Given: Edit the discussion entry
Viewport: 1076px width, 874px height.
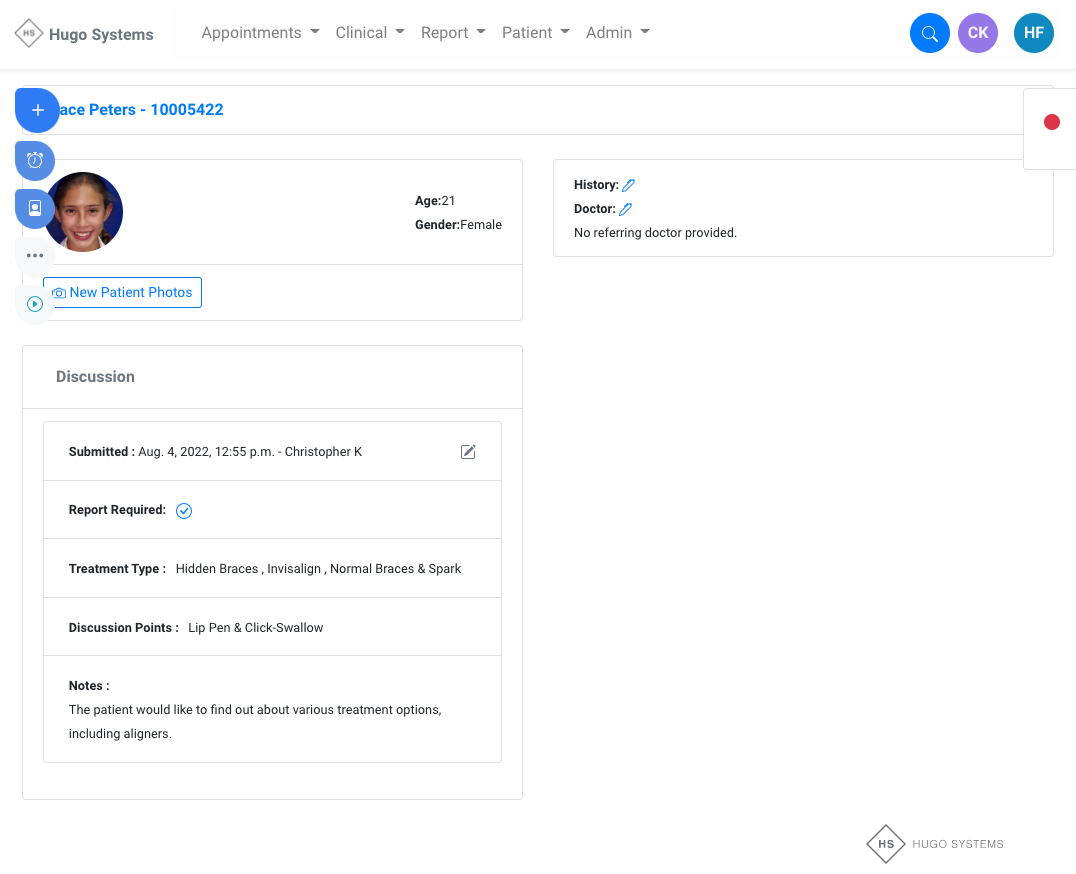Looking at the screenshot, I should point(468,452).
